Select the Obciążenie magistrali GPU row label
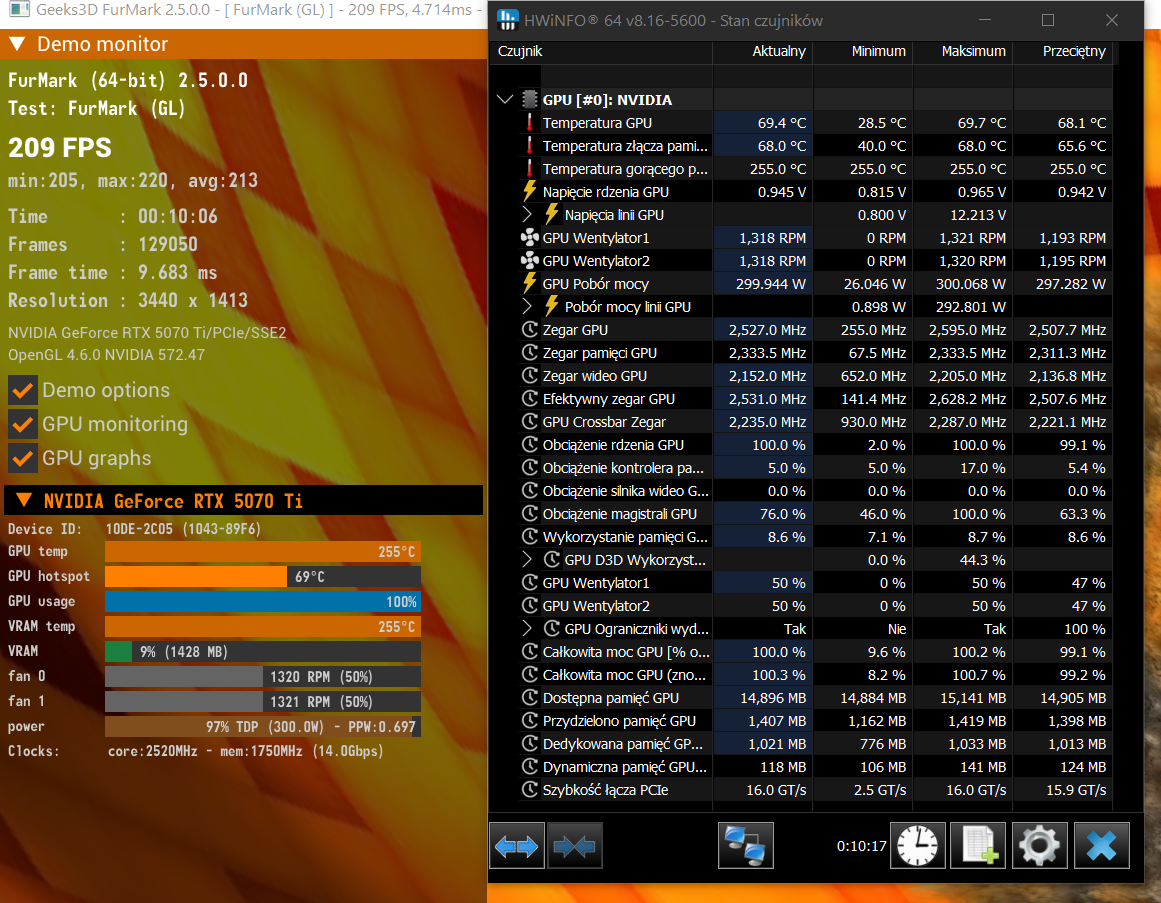This screenshot has height=903, width=1161. pyautogui.click(x=620, y=514)
